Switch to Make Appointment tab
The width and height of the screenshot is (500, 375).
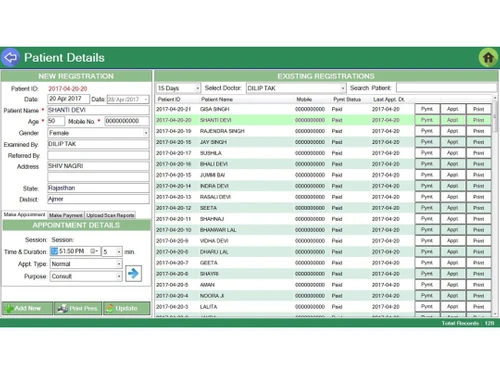coord(24,215)
